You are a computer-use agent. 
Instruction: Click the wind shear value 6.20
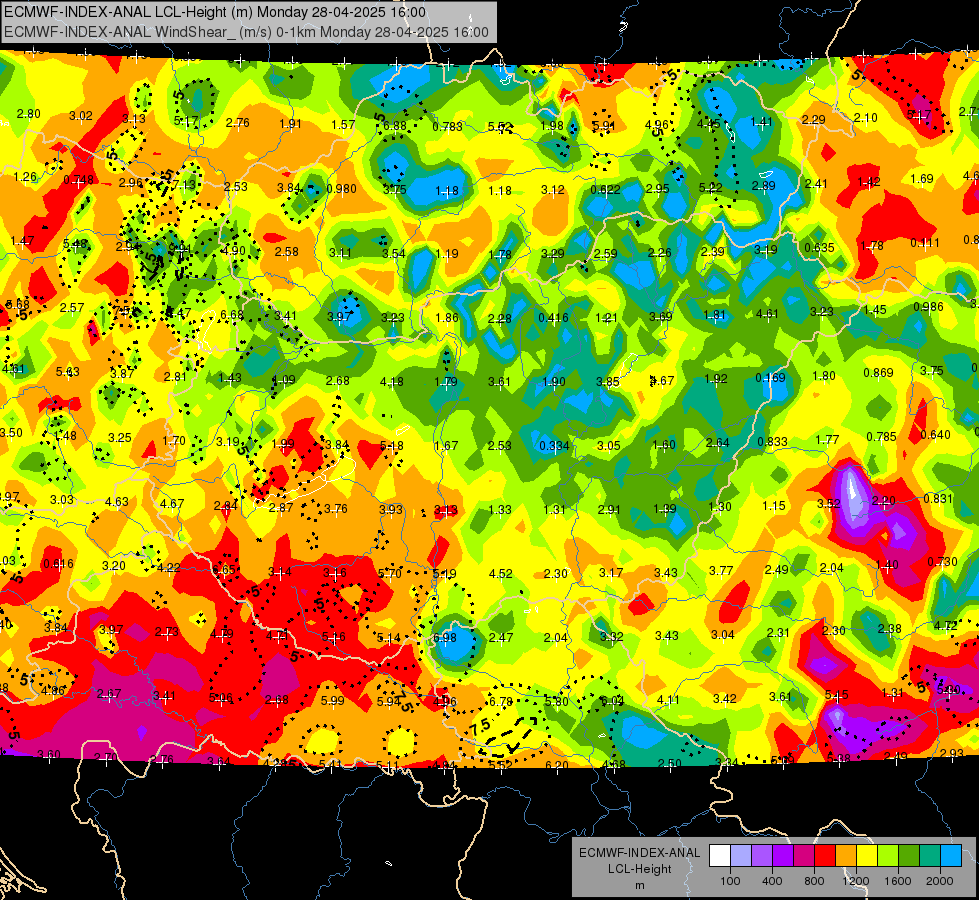557,765
